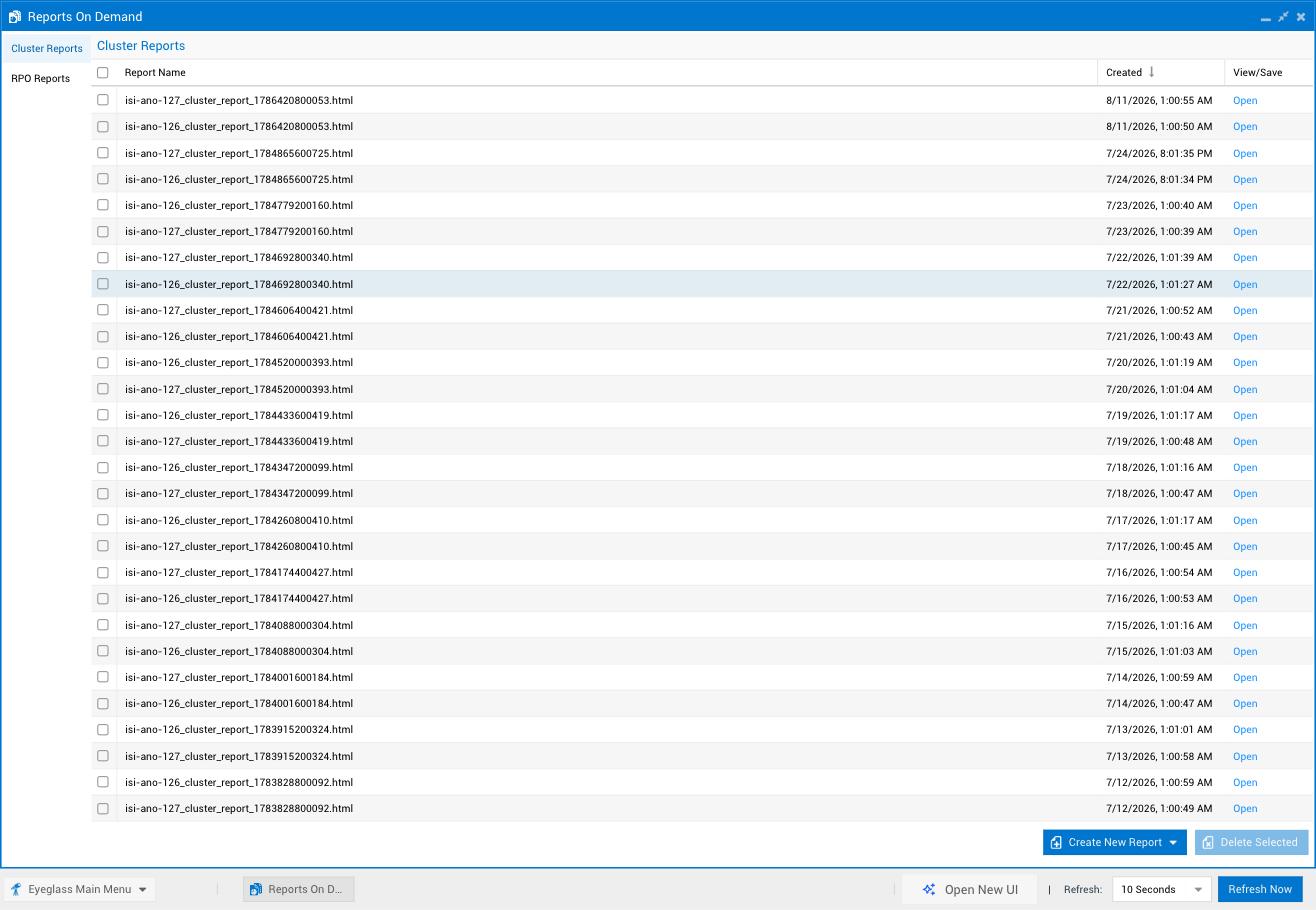
Task: Check the box for isi-ano-127_cluster_report_1784606400421.html
Action: click(x=103, y=310)
